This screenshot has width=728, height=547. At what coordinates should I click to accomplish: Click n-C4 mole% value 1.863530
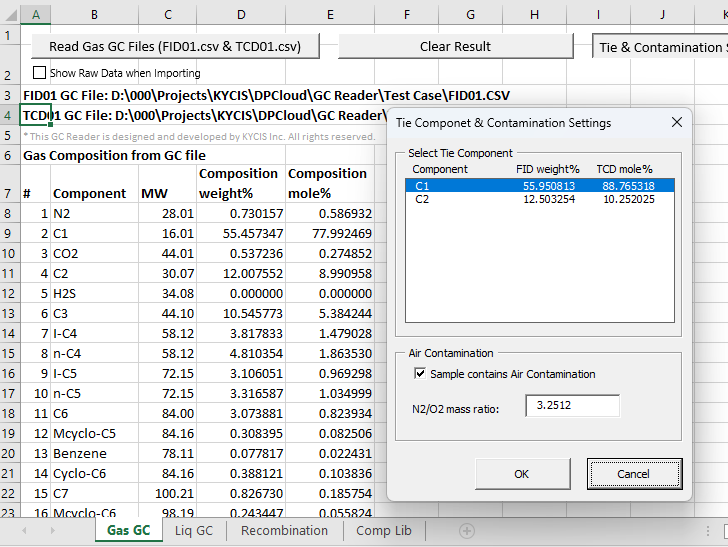click(x=330, y=353)
